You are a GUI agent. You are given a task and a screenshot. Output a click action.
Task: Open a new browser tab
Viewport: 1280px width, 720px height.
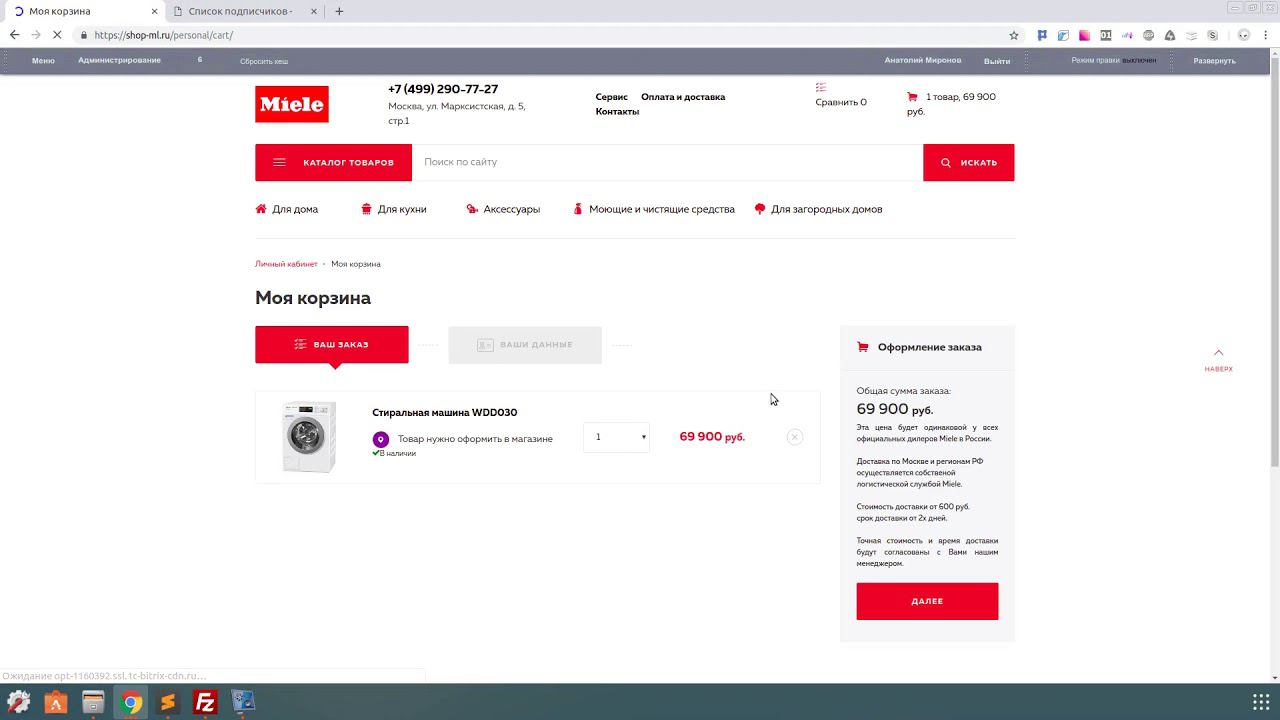339,11
